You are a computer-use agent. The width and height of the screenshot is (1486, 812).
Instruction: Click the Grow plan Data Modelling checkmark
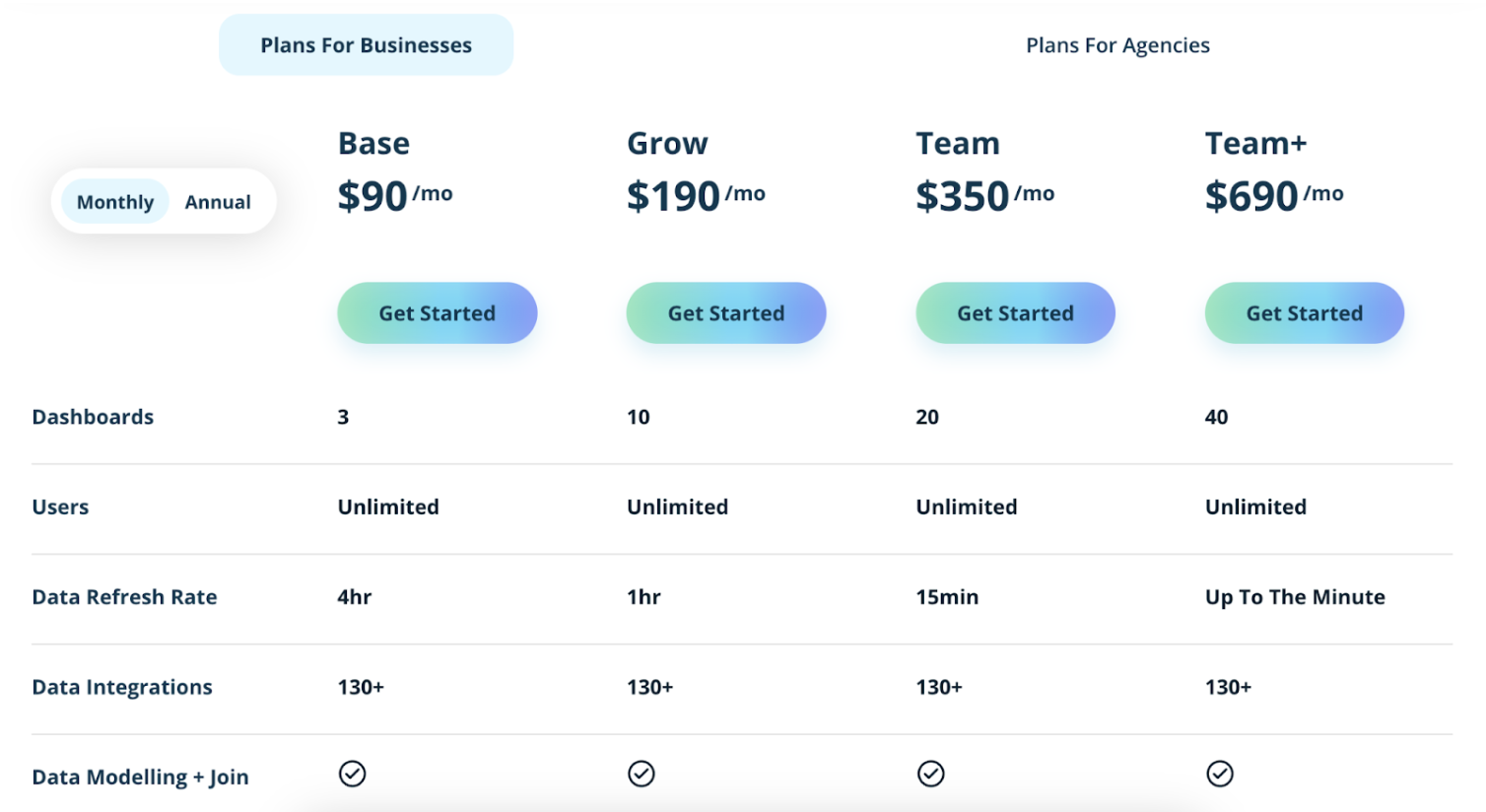click(x=641, y=774)
